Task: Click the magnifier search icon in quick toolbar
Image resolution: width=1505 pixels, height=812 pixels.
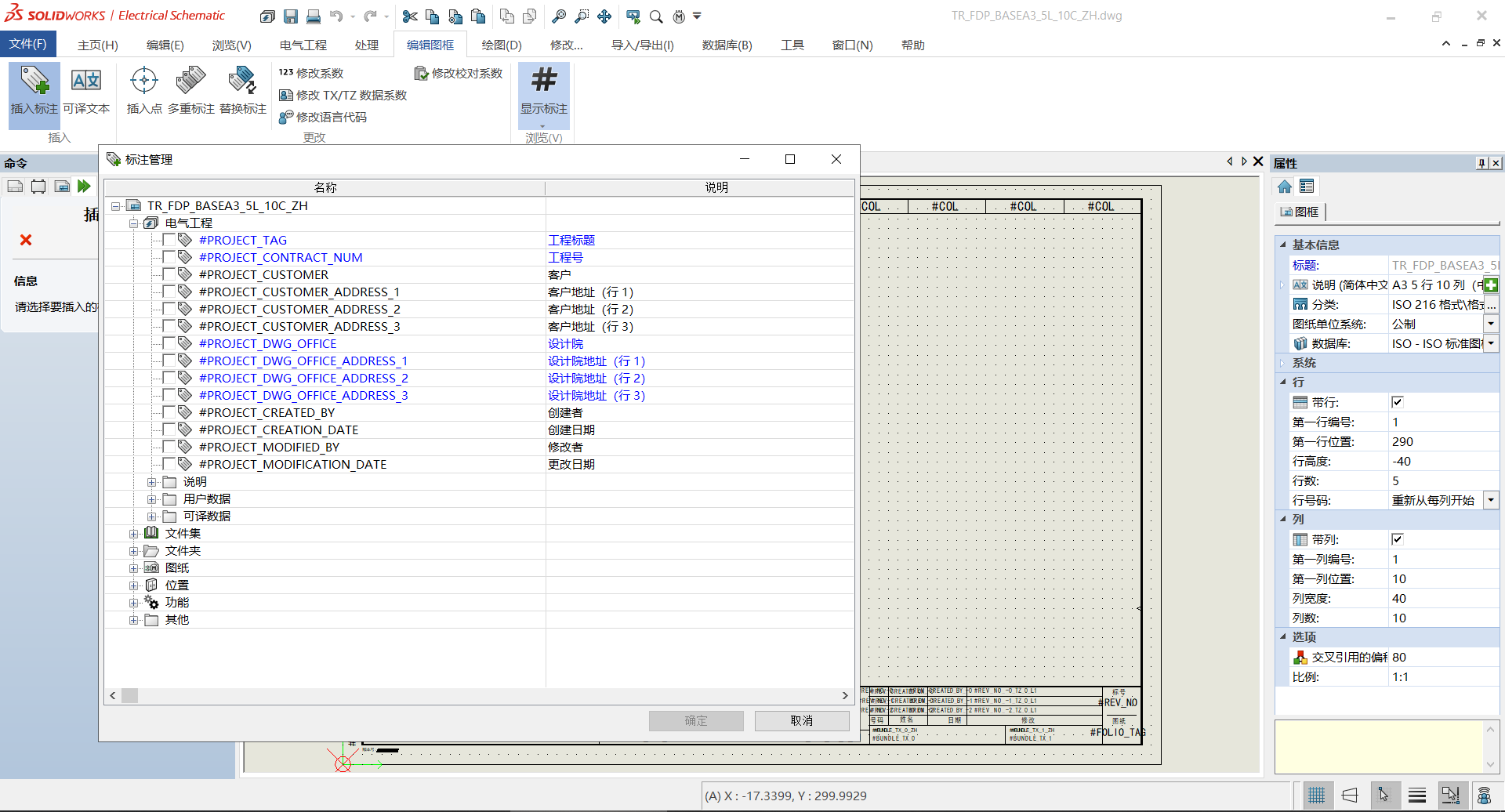Action: click(x=656, y=16)
